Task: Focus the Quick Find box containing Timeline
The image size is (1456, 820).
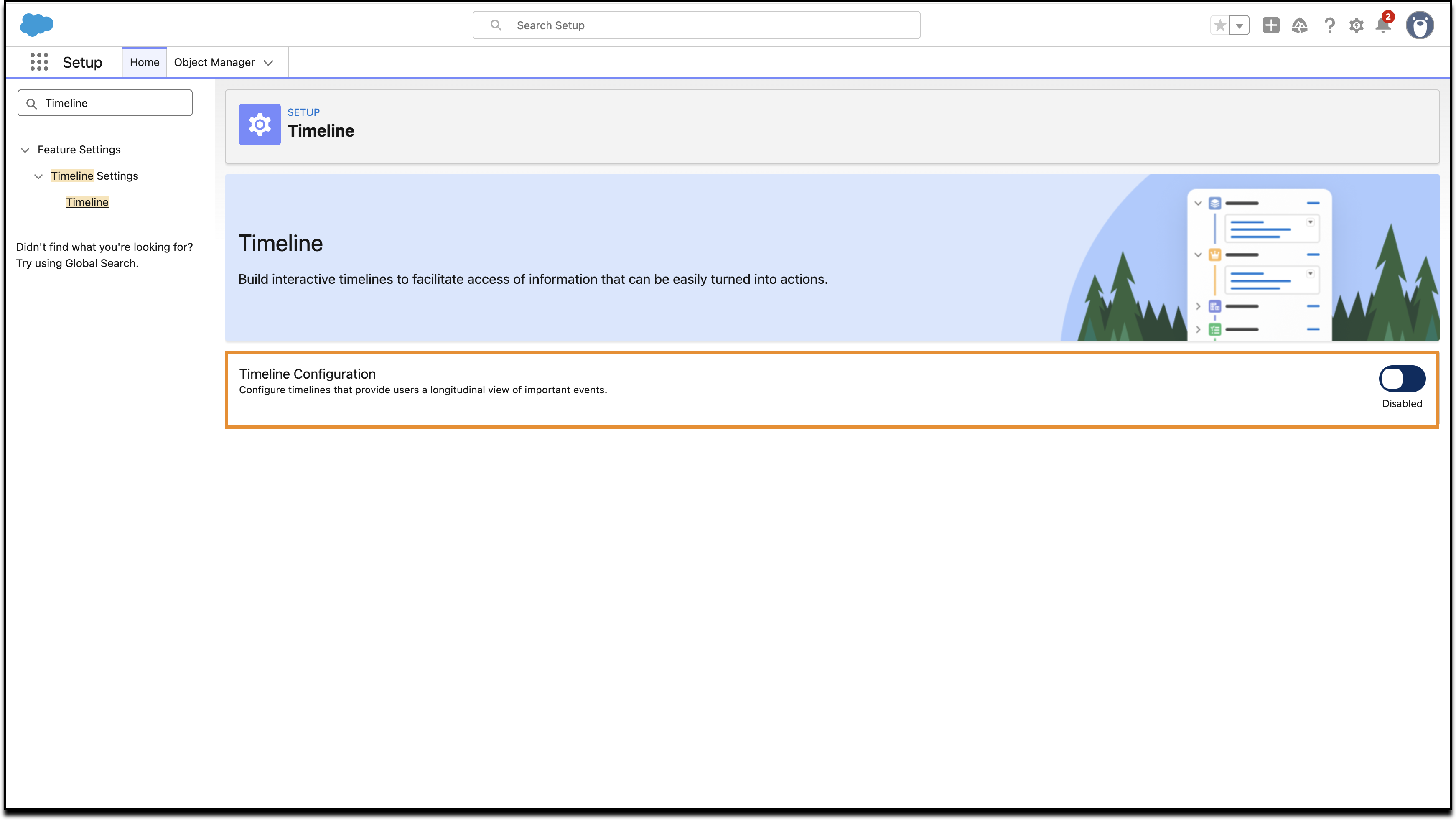Action: coord(105,103)
